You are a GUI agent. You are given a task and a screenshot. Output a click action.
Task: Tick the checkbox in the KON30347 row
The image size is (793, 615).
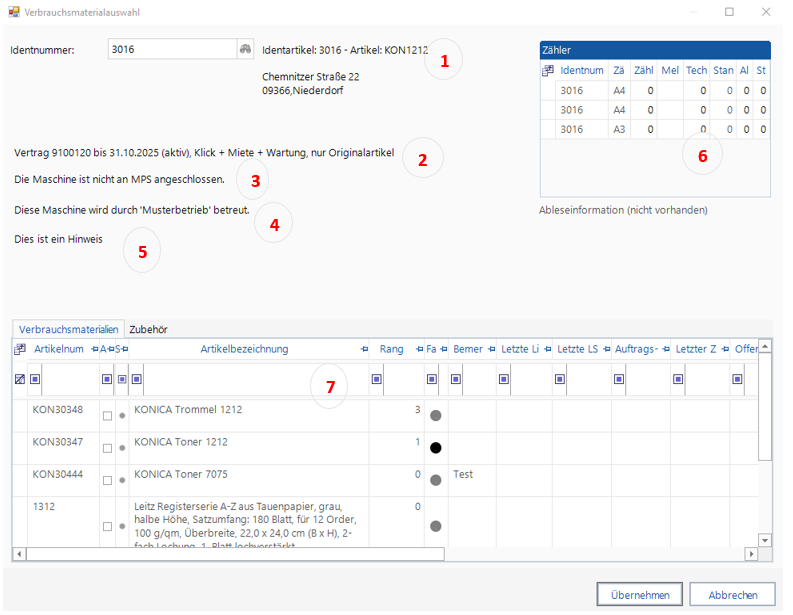(x=107, y=448)
